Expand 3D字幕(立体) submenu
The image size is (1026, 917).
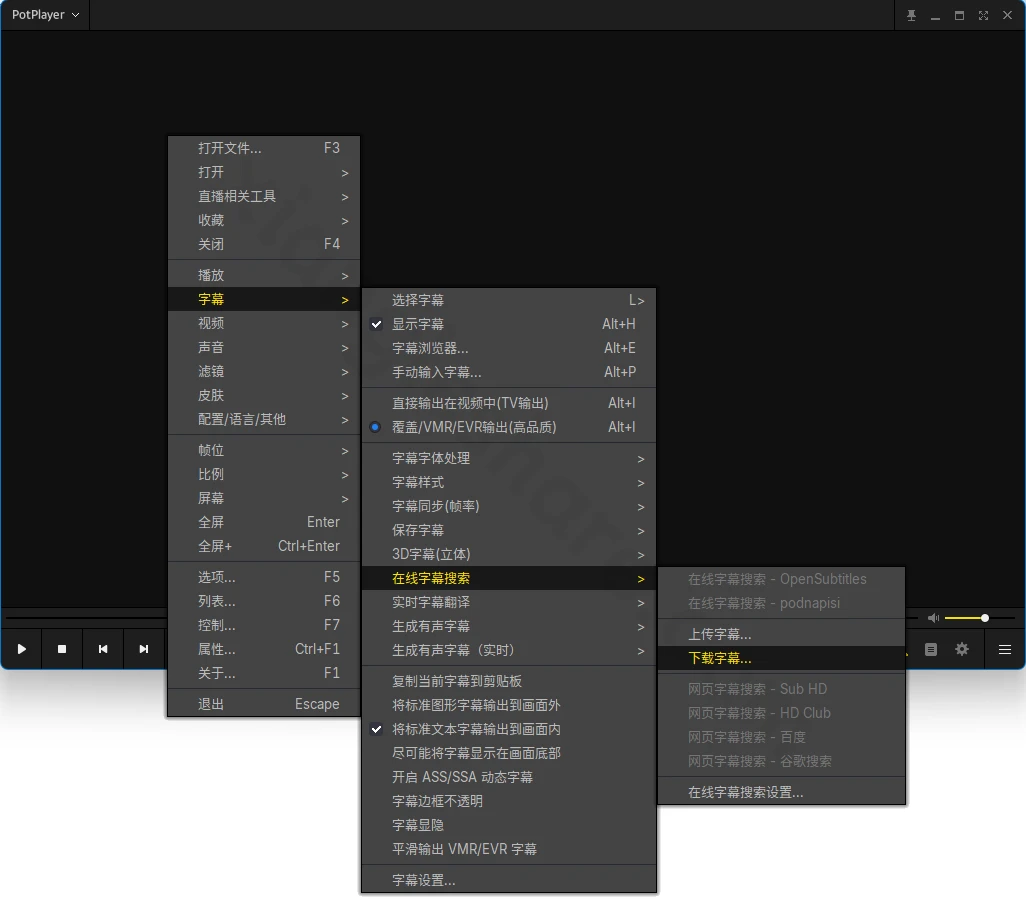508,554
